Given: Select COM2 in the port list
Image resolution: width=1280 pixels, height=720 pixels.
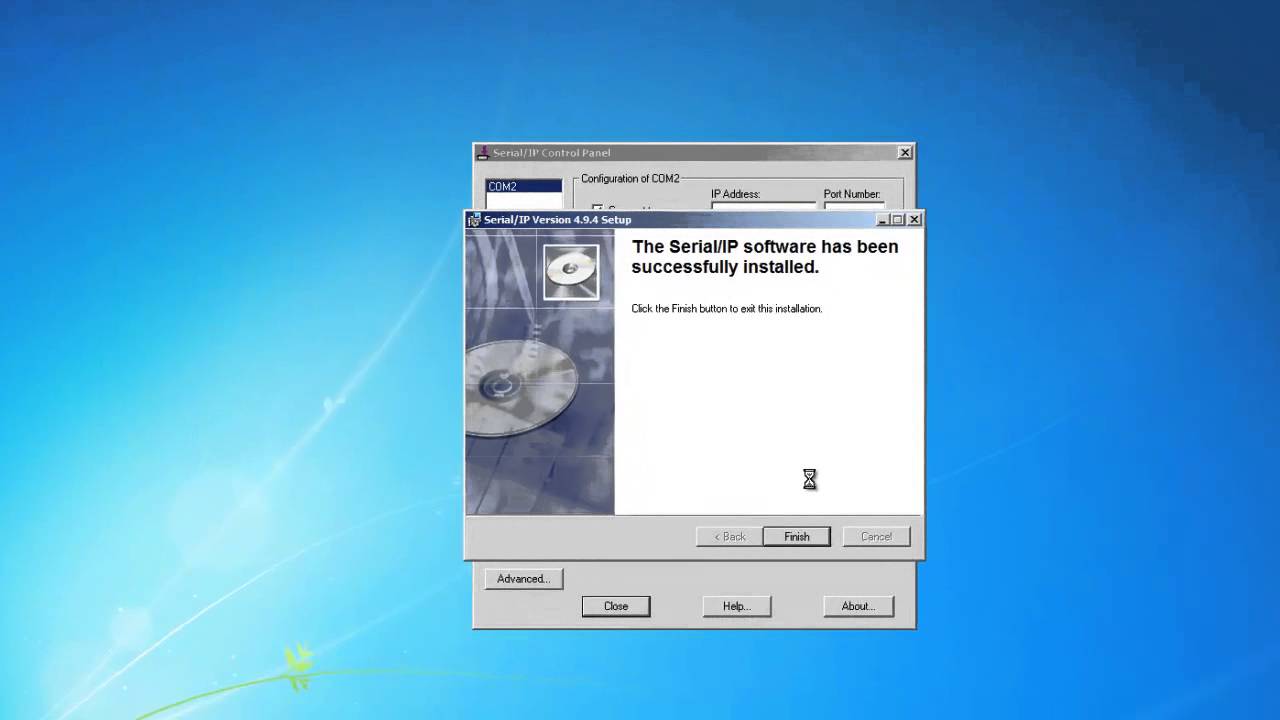Looking at the screenshot, I should coord(524,186).
